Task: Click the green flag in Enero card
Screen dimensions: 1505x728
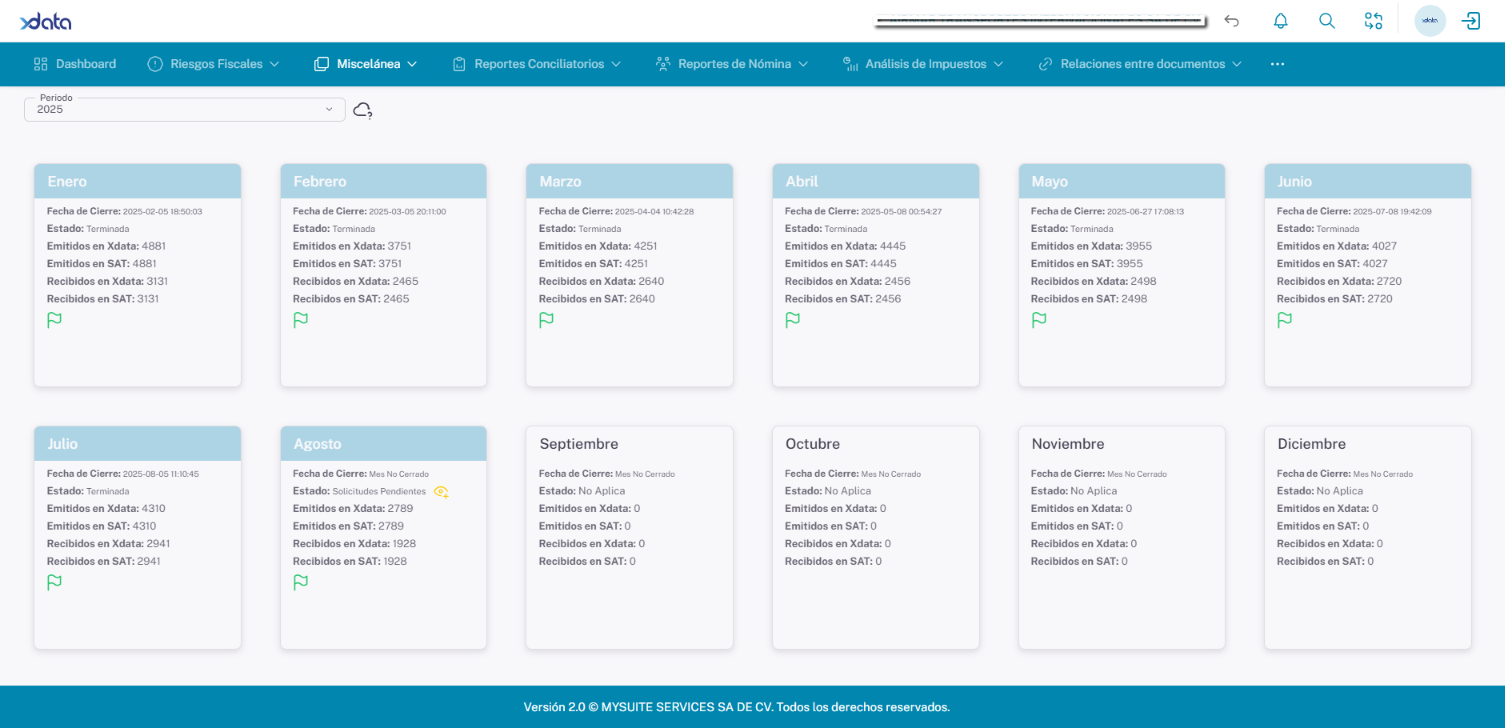Action: [55, 320]
